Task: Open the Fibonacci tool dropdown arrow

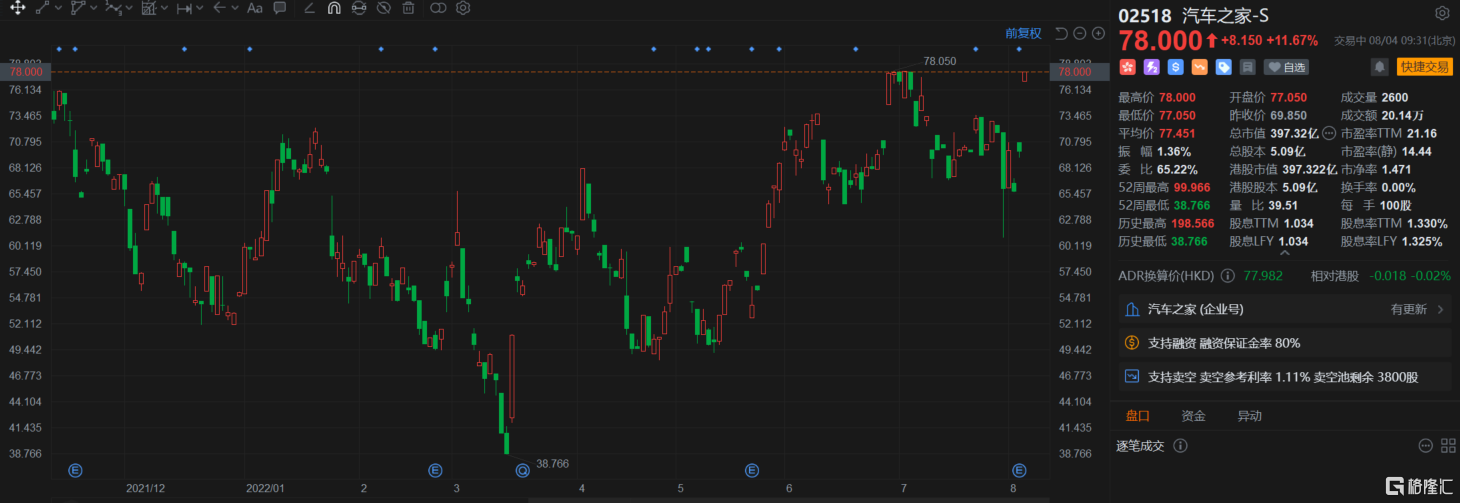Action: point(165,8)
